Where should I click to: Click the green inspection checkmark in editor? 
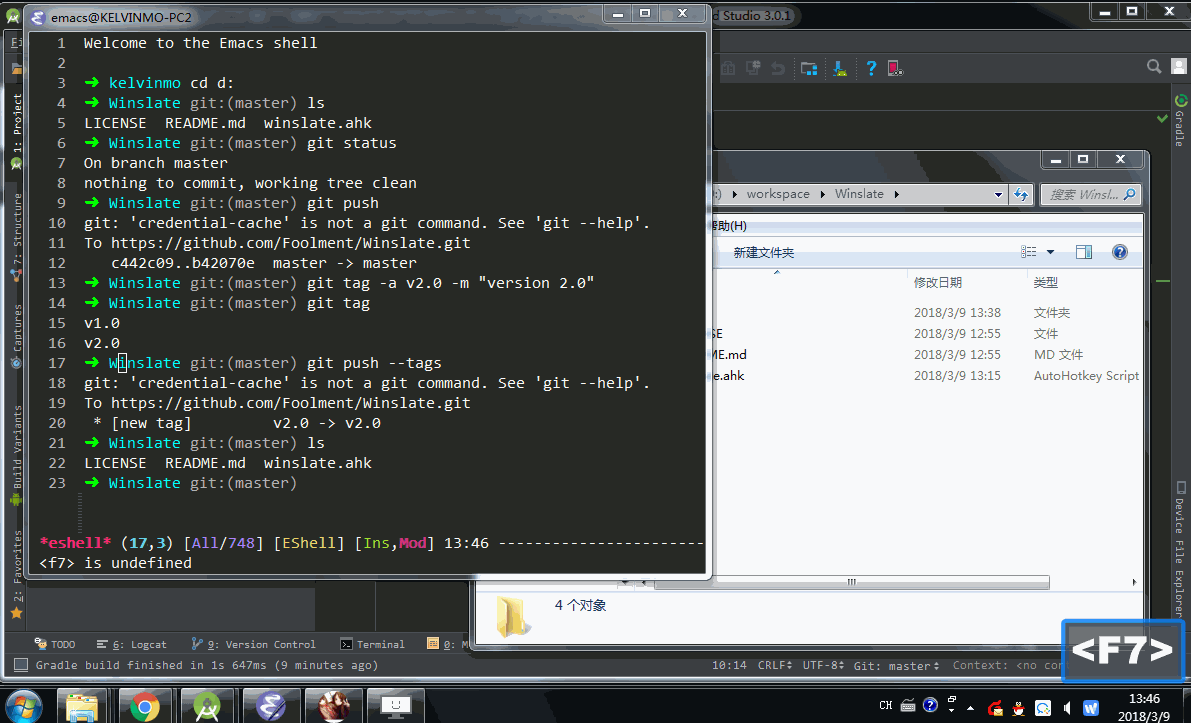(1162, 118)
